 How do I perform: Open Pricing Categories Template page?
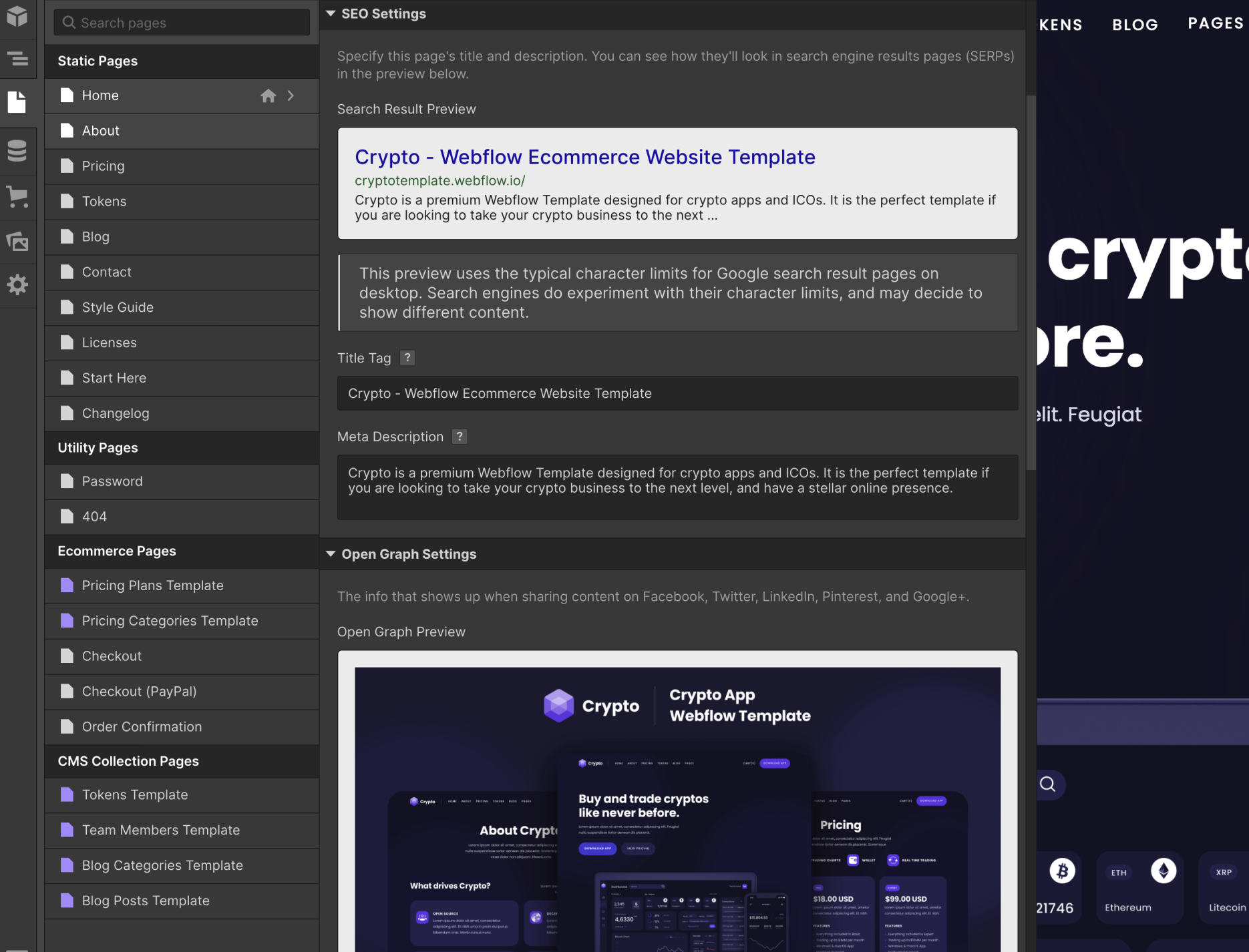coord(182,621)
